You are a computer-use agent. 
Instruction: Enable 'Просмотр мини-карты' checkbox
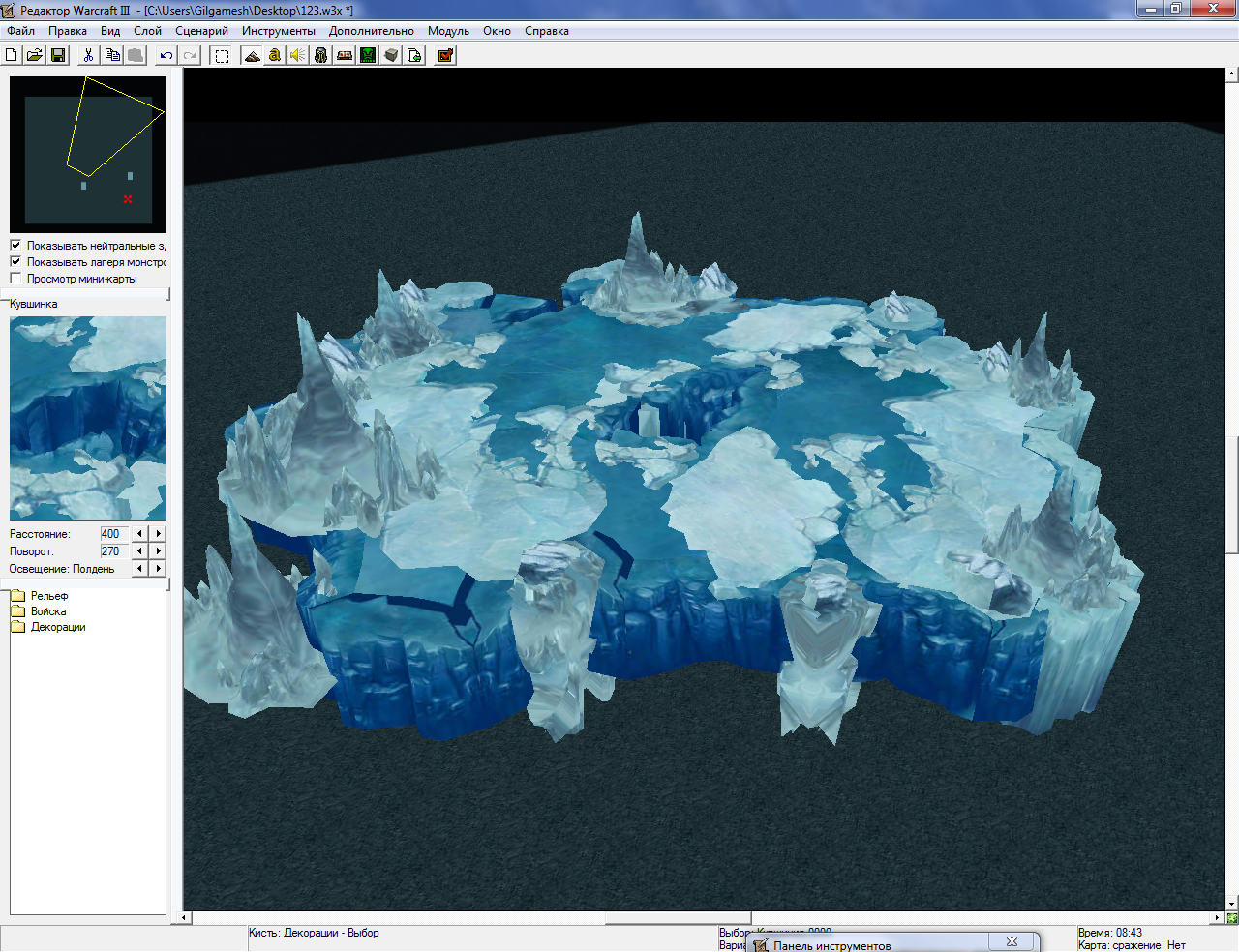click(15, 278)
